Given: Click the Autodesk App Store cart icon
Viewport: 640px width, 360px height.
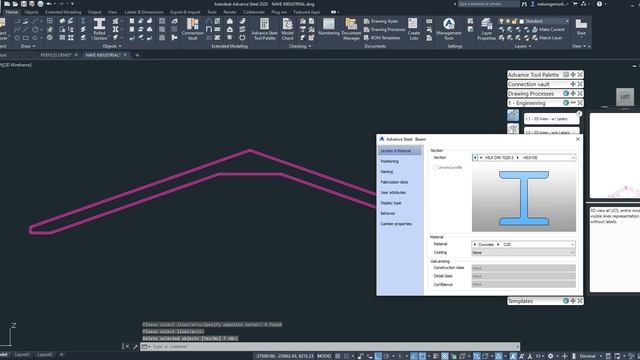Looking at the screenshot, I should (575, 4).
